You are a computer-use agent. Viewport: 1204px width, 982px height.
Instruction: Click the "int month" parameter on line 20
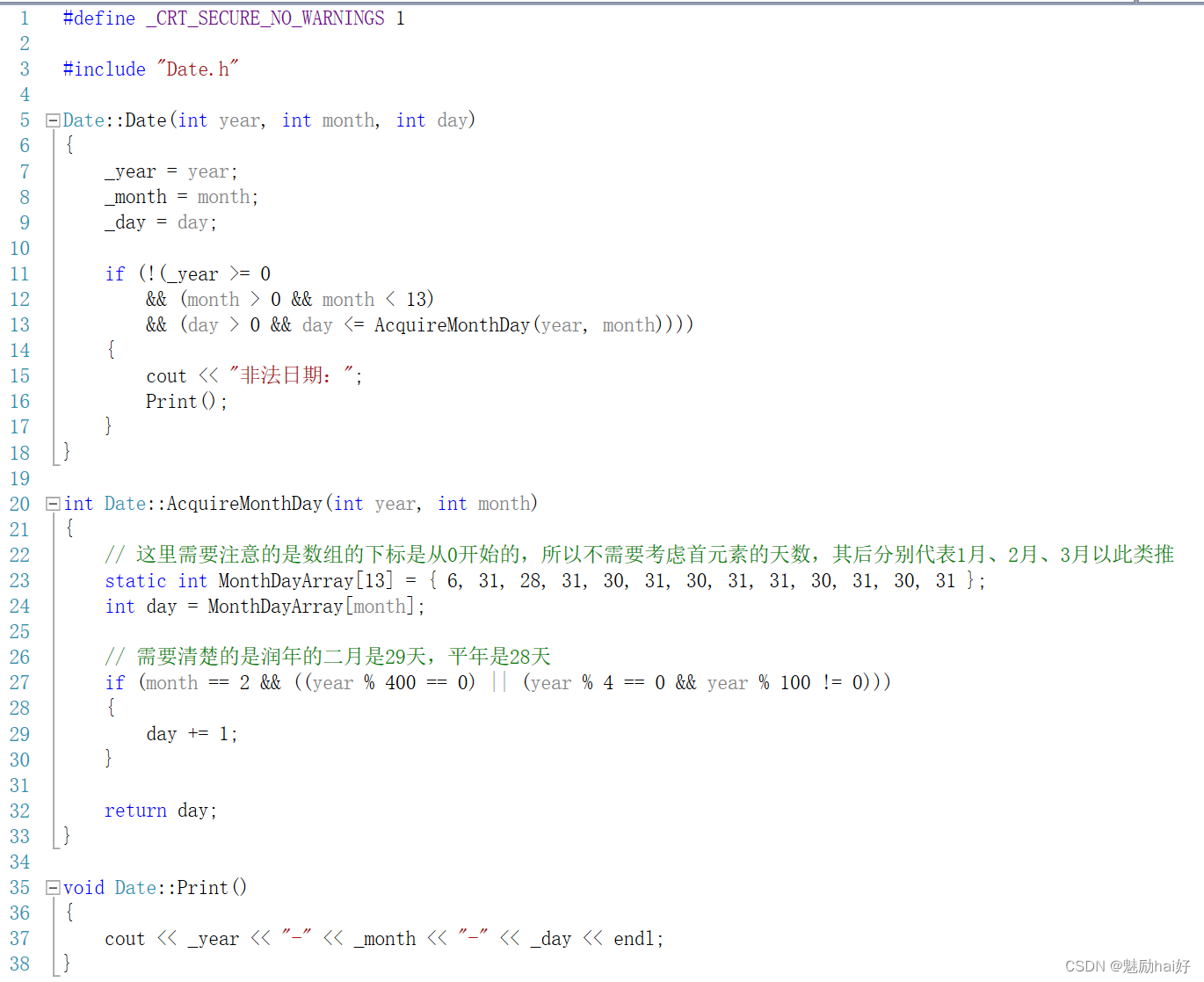[484, 504]
